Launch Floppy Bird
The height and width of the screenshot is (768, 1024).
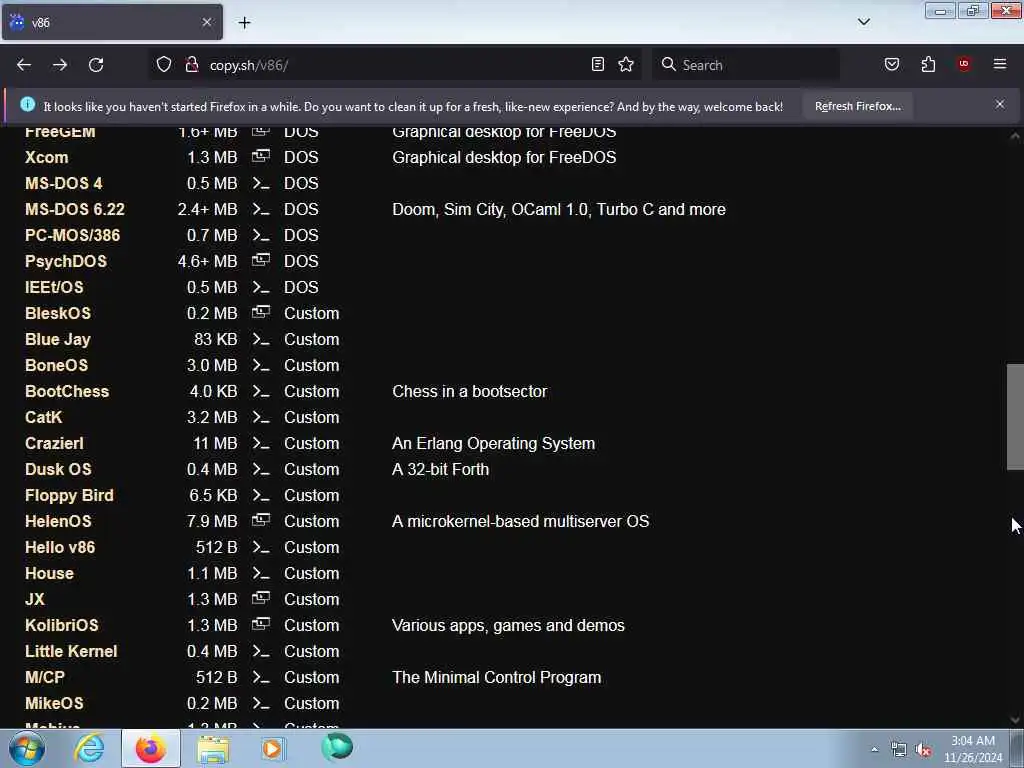coord(69,496)
